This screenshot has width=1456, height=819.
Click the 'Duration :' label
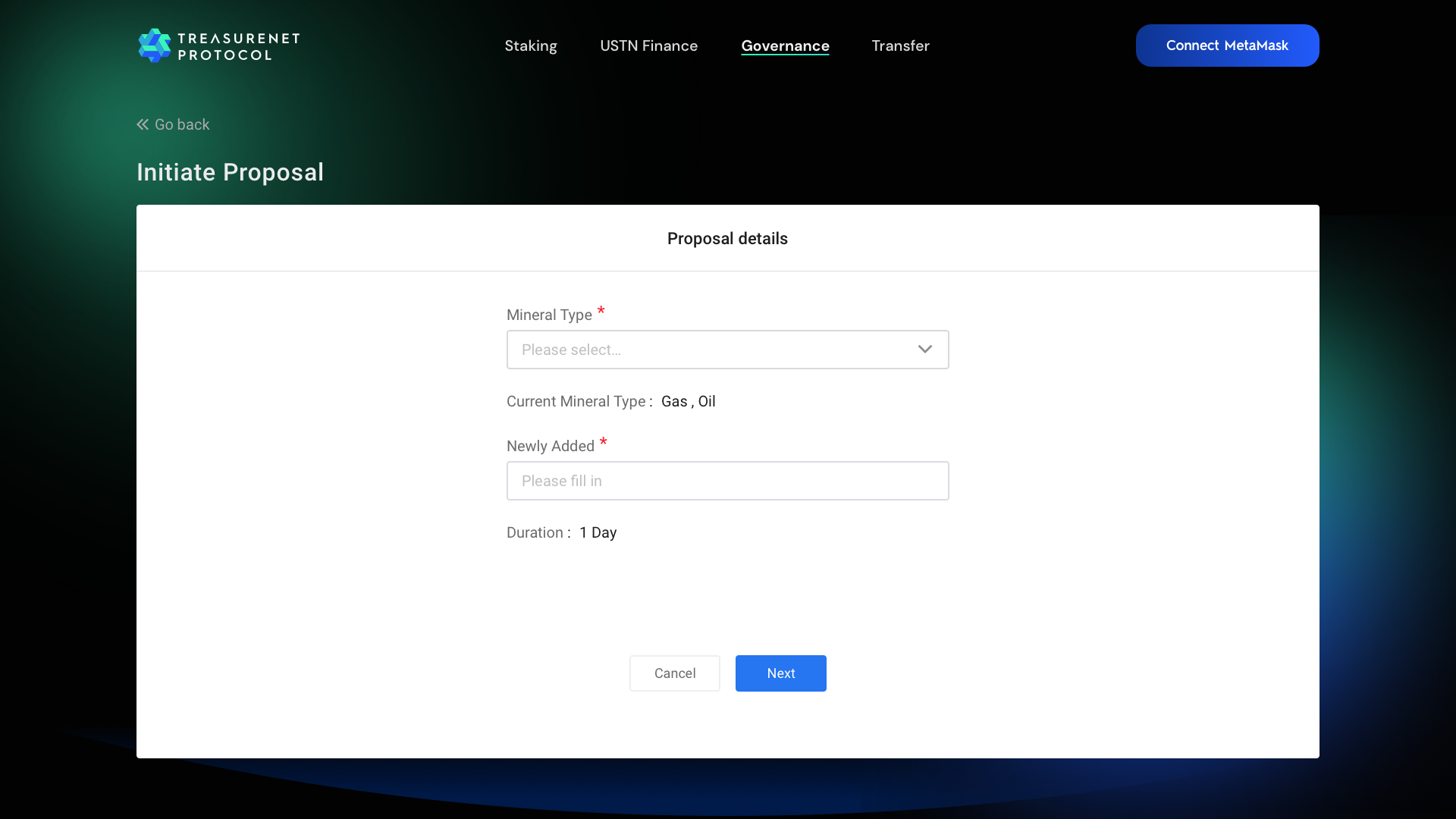coord(538,532)
